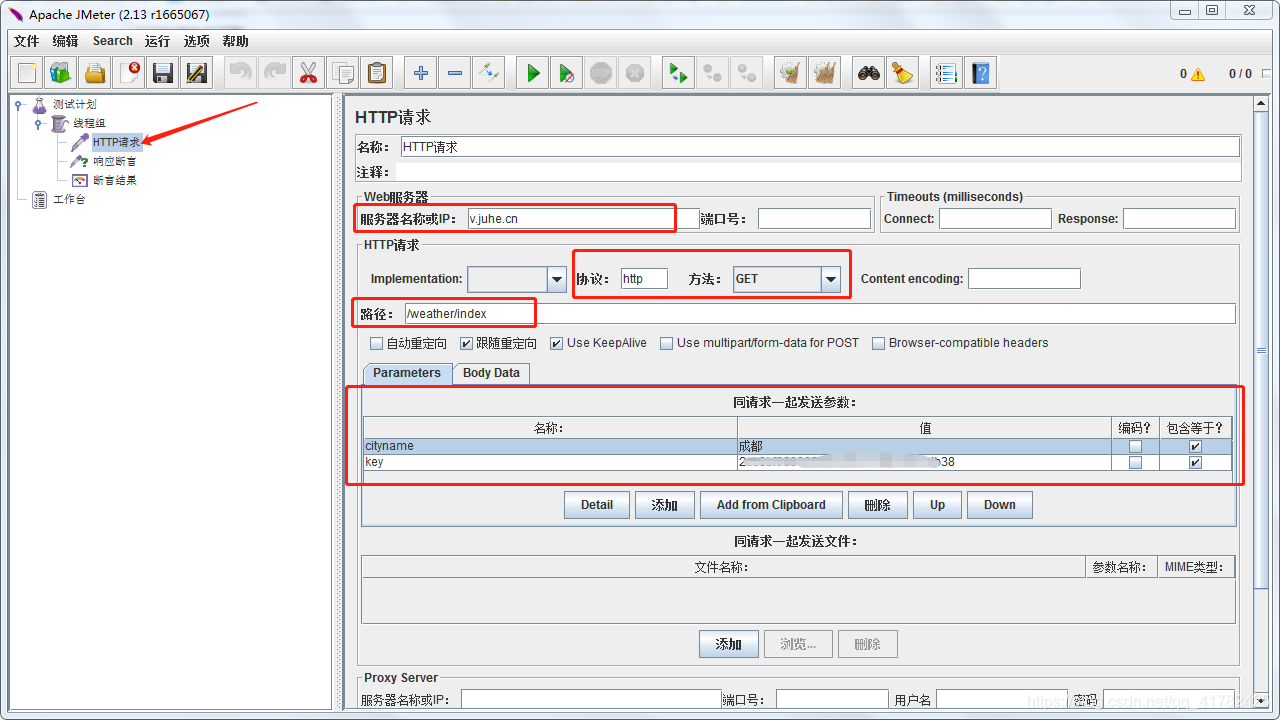Click the Clear All results icon
The height and width of the screenshot is (720, 1280).
point(825,73)
